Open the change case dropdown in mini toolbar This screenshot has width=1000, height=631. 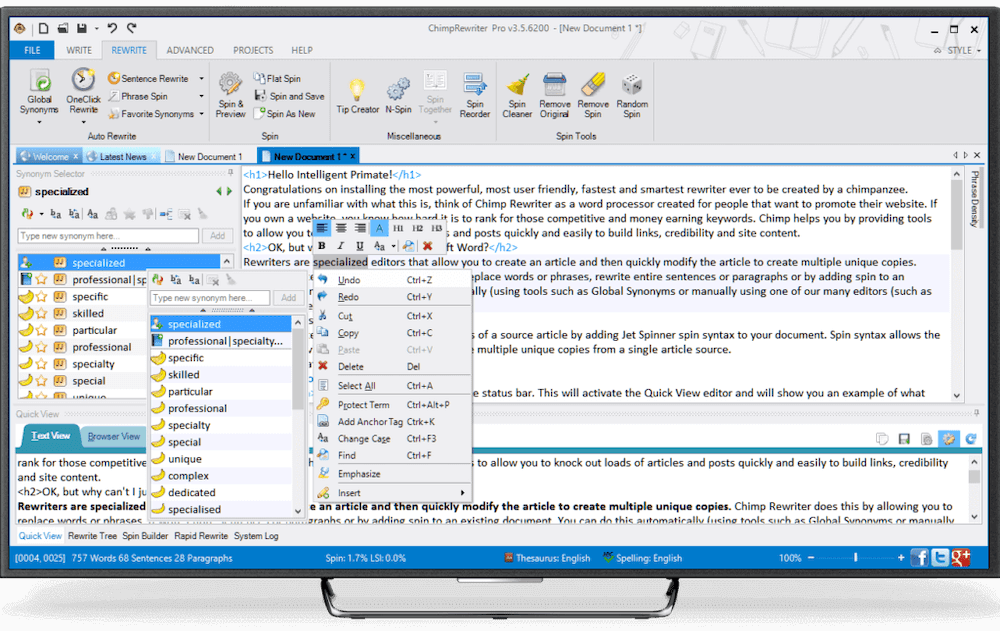393,246
